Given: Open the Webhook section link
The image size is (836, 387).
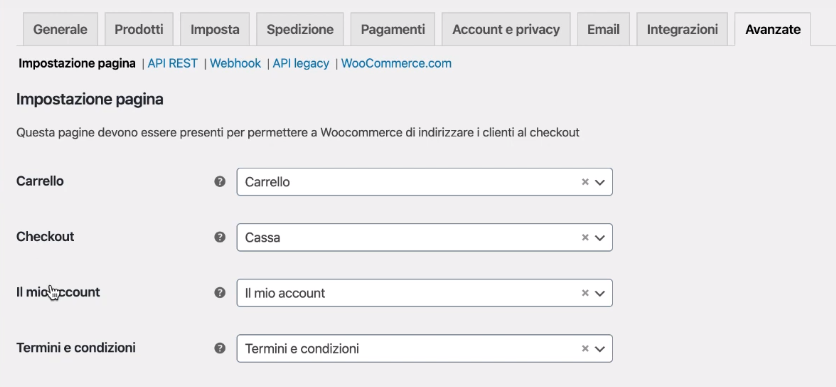Looking at the screenshot, I should coord(235,63).
